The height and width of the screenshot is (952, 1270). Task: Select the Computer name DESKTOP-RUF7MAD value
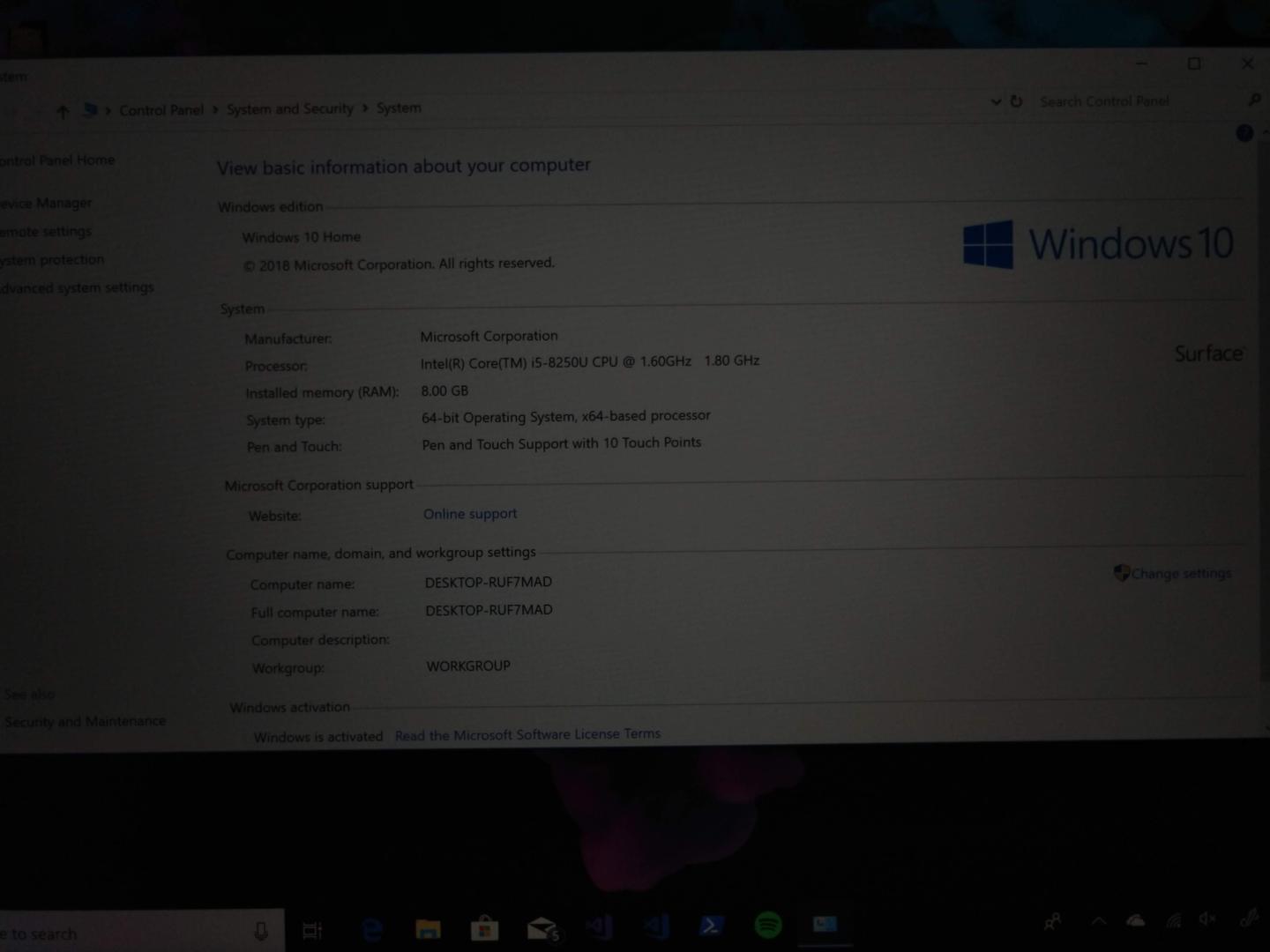(489, 582)
